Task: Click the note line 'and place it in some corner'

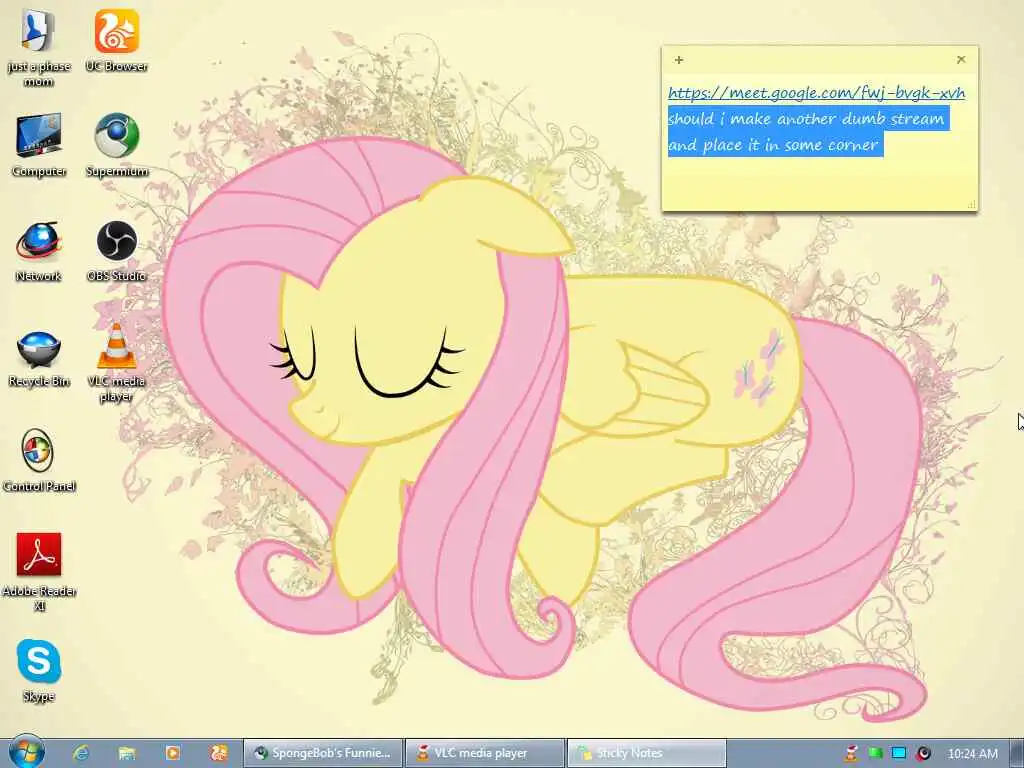Action: point(773,145)
